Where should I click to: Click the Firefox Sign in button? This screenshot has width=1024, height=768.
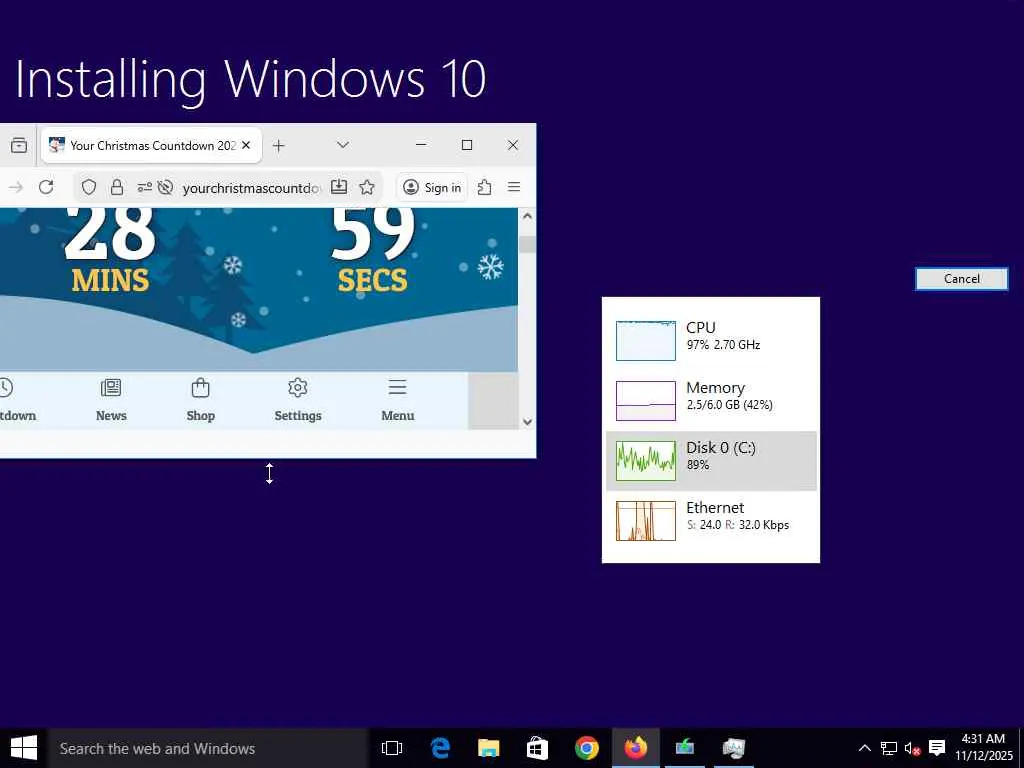pos(432,187)
